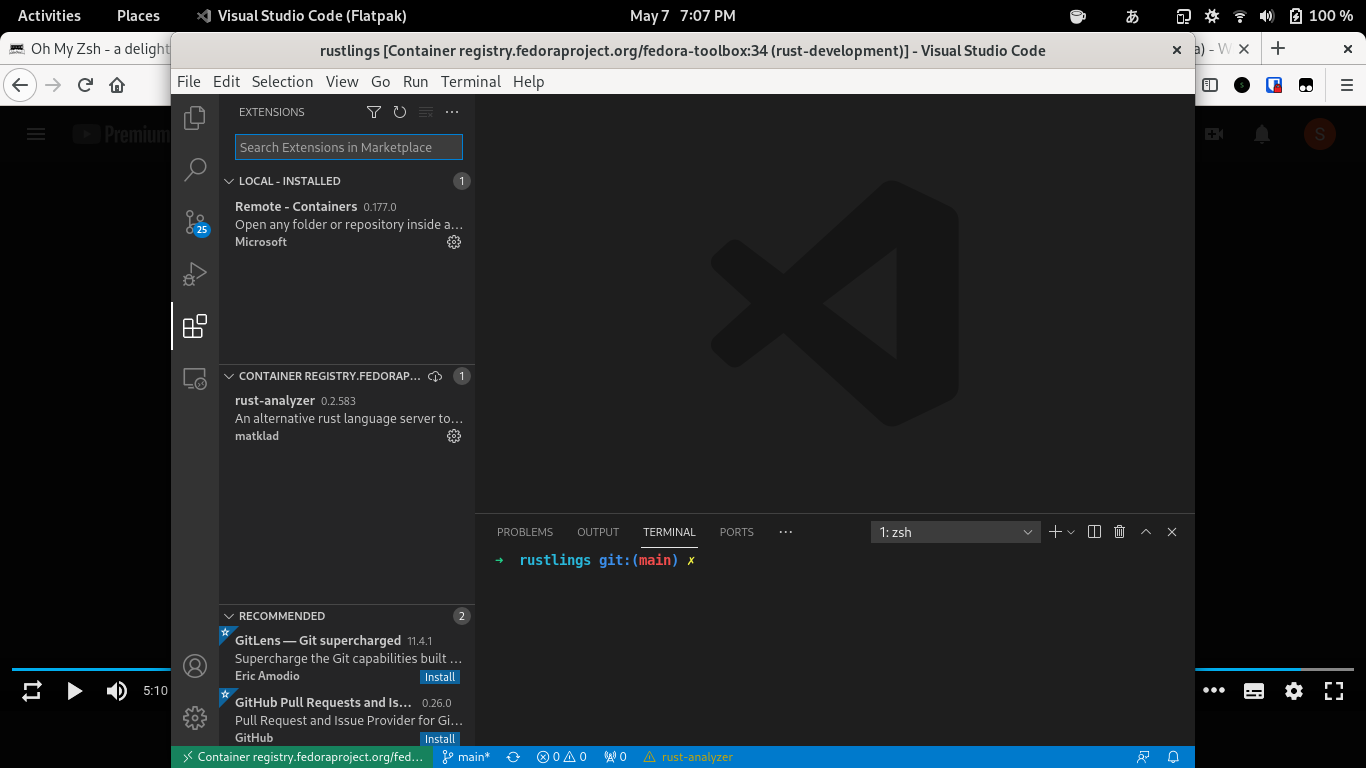Screen dimensions: 1366x768
Task: Open the Explorer view in activity bar
Action: click(x=195, y=118)
